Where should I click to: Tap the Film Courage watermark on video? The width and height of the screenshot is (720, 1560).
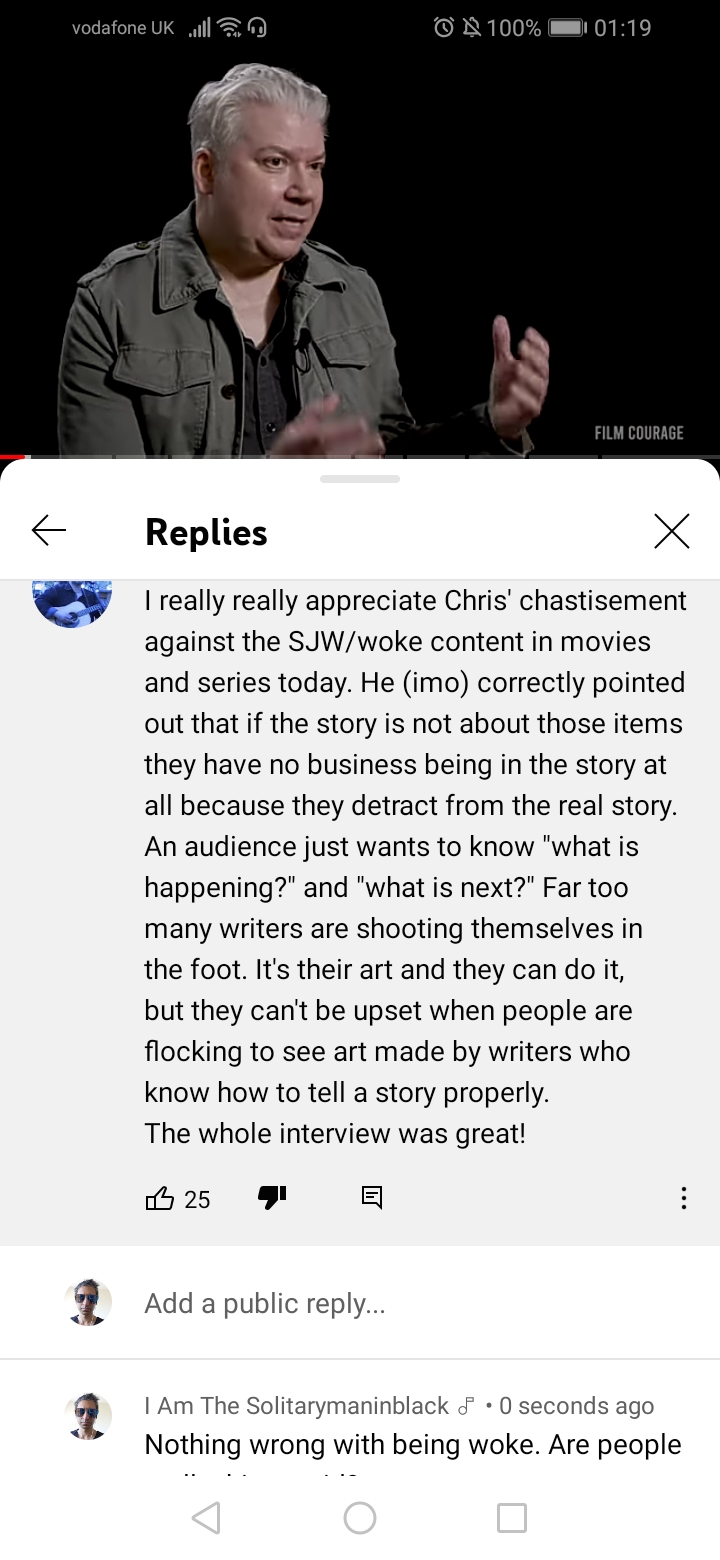tap(639, 432)
